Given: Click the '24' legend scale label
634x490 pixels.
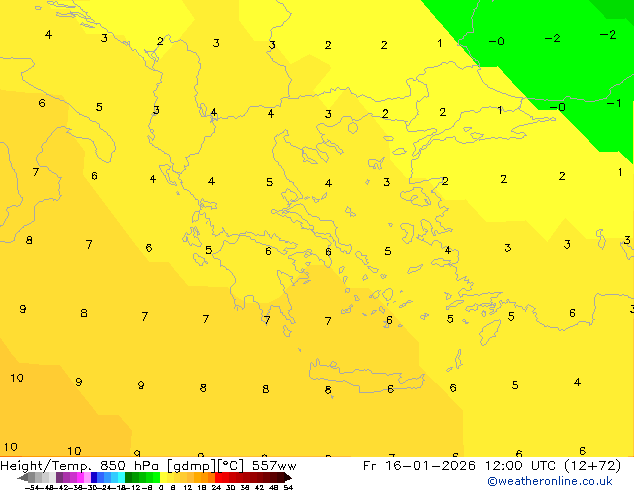Looking at the screenshot, I should click(216, 487).
